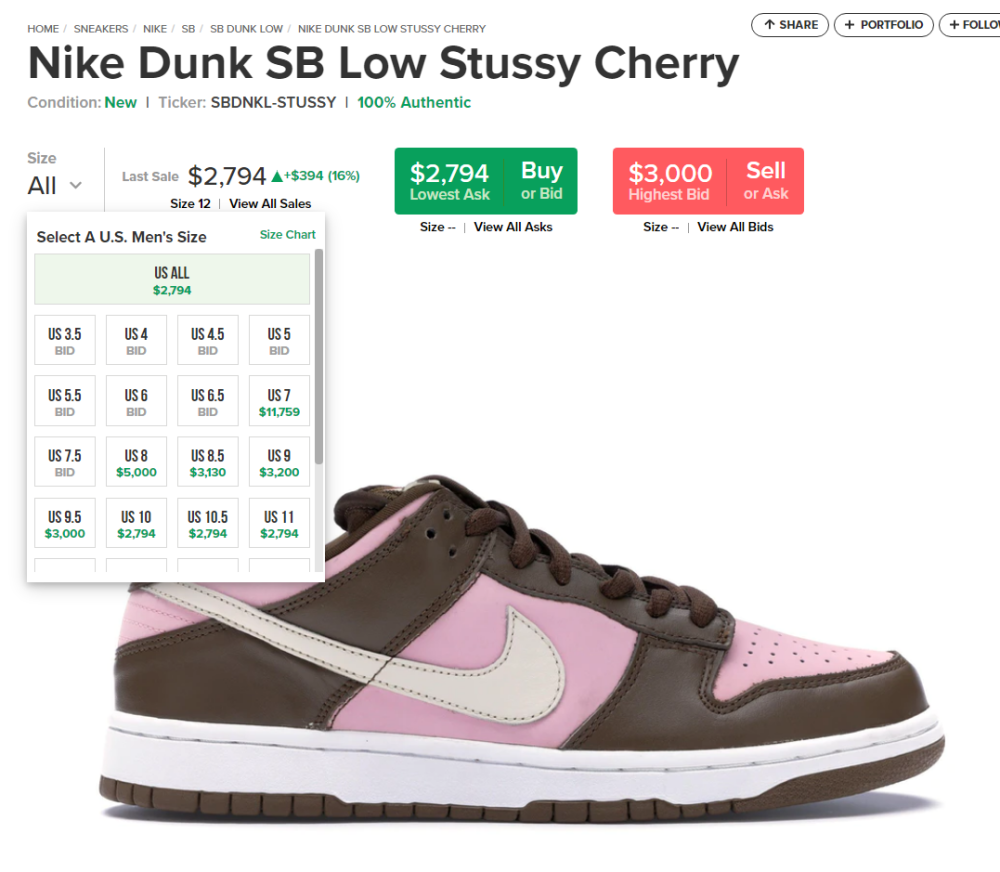Expand the Size All dropdown chevron
Screen dimensions: 1000x872
(x=75, y=186)
